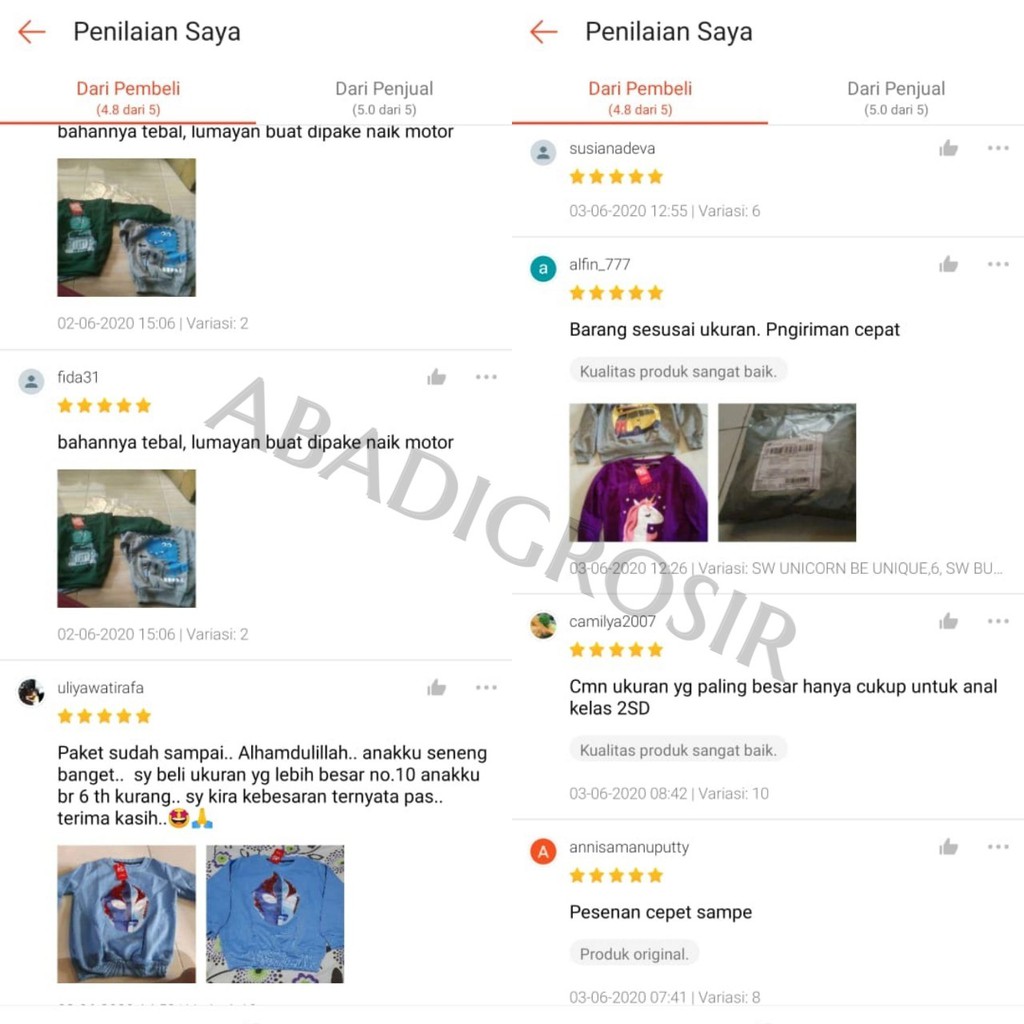Open alfin_777's purple unicorn sweater photo

[x=638, y=472]
